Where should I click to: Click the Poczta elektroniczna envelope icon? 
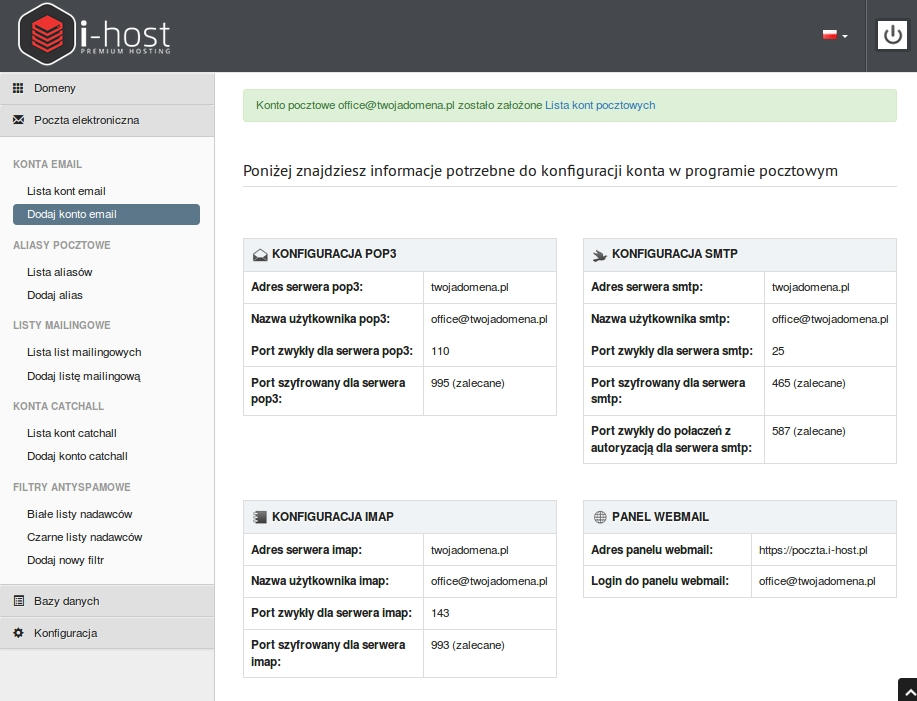point(19,120)
